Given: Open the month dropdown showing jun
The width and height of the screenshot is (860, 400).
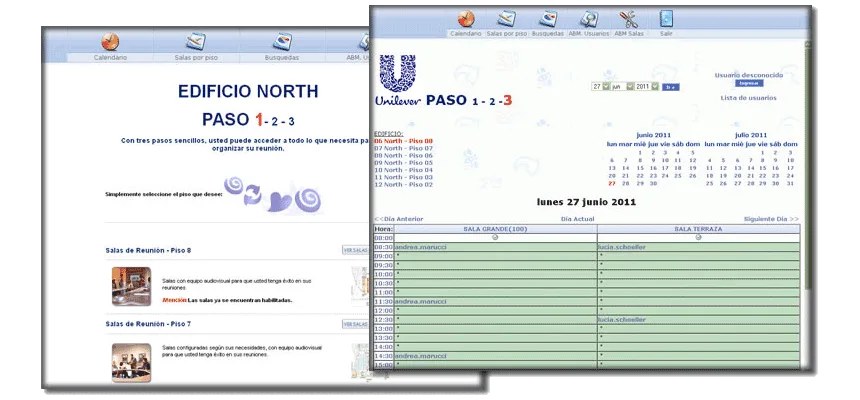Looking at the screenshot, I should 623,87.
